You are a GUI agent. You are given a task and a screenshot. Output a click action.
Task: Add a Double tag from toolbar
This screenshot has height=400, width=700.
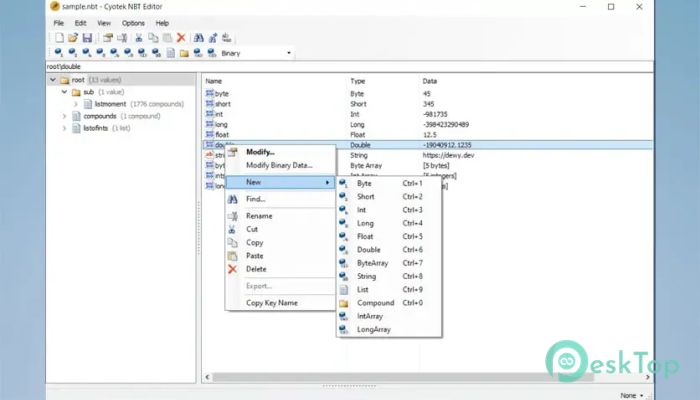coord(129,53)
